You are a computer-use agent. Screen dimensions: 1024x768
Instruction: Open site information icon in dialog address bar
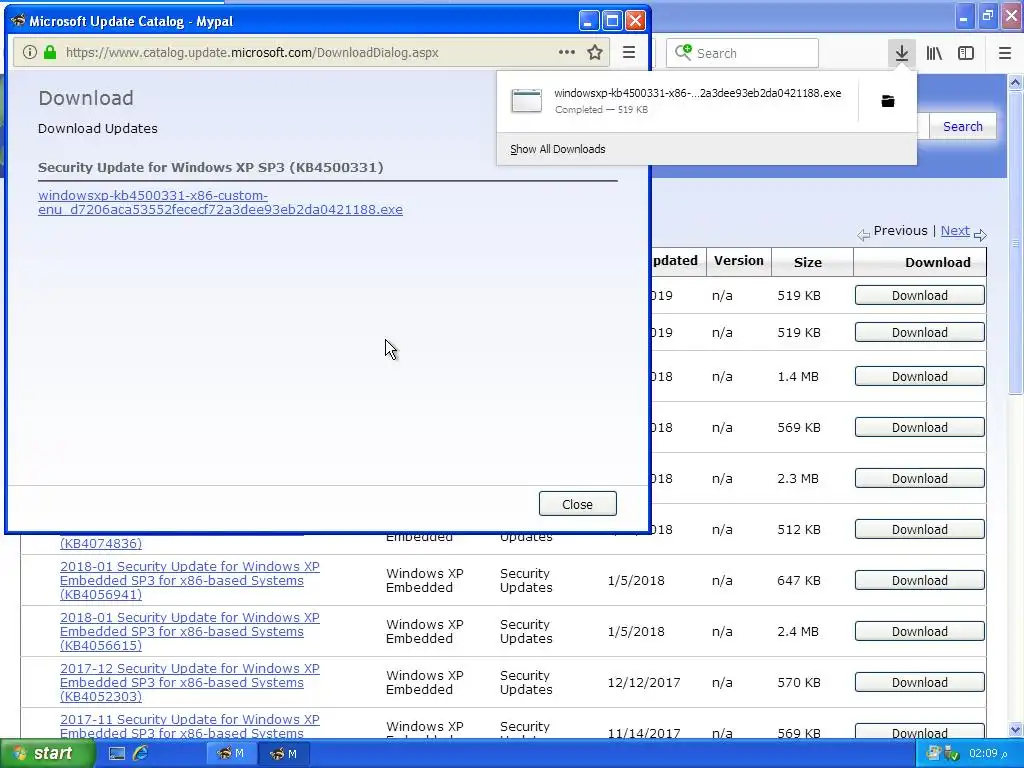pyautogui.click(x=29, y=52)
